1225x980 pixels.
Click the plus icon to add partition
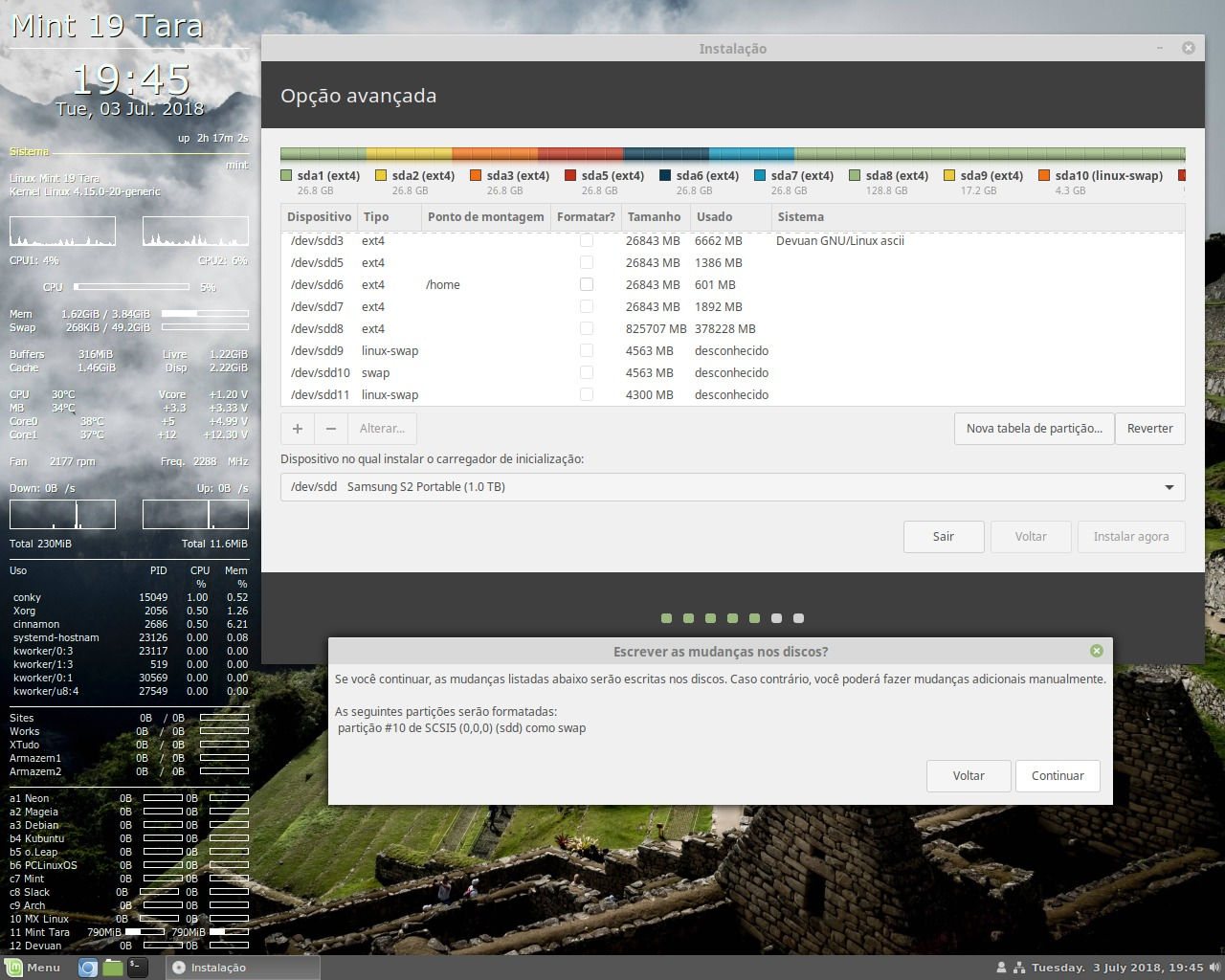point(298,429)
